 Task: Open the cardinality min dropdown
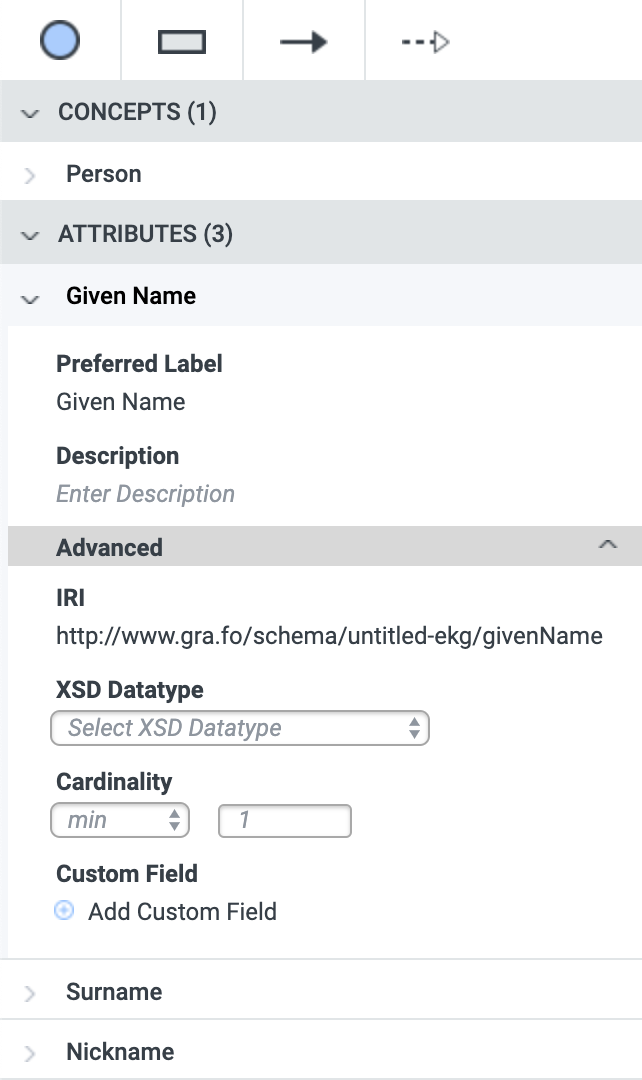coord(120,820)
